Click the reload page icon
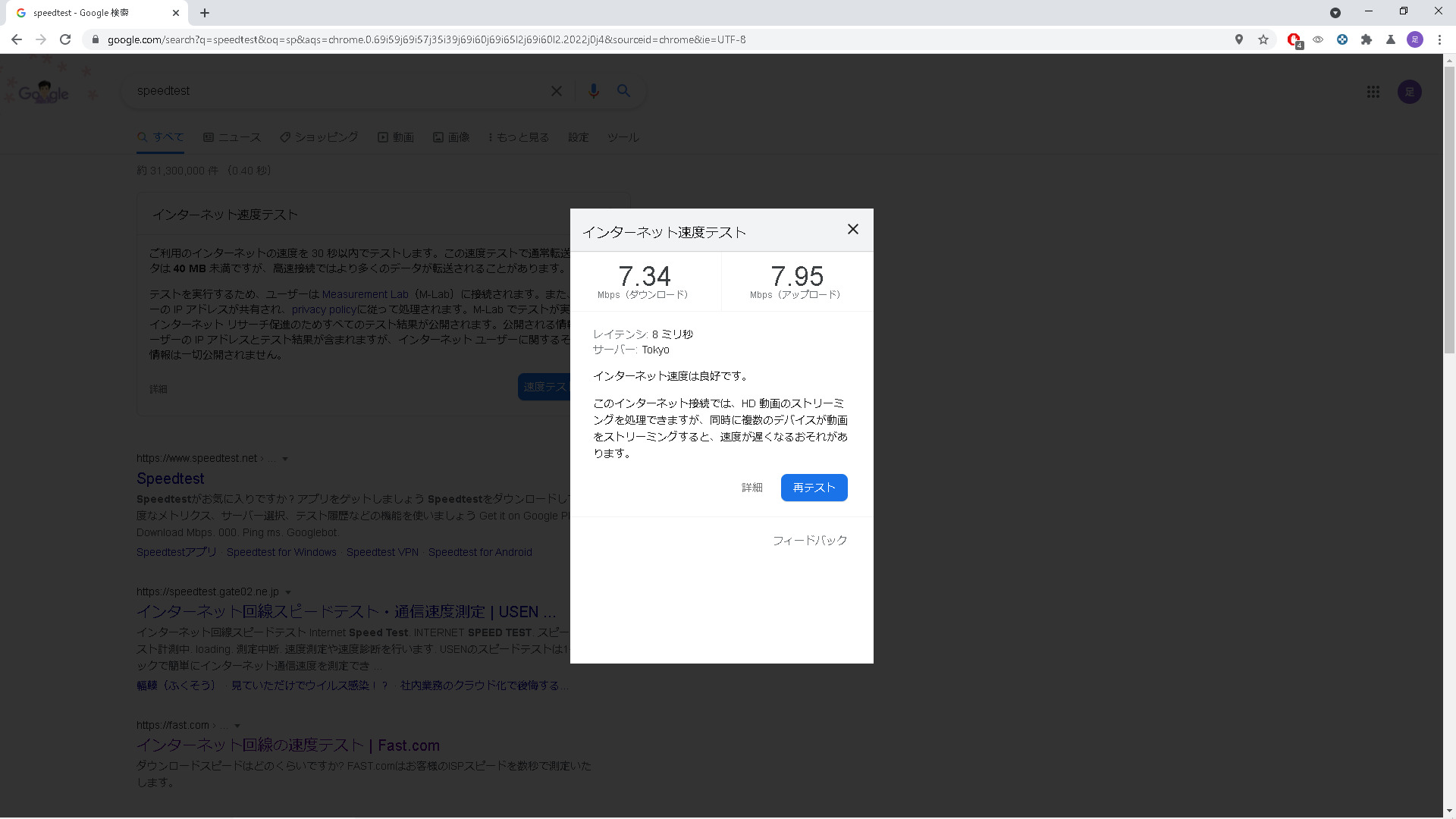 (x=65, y=39)
